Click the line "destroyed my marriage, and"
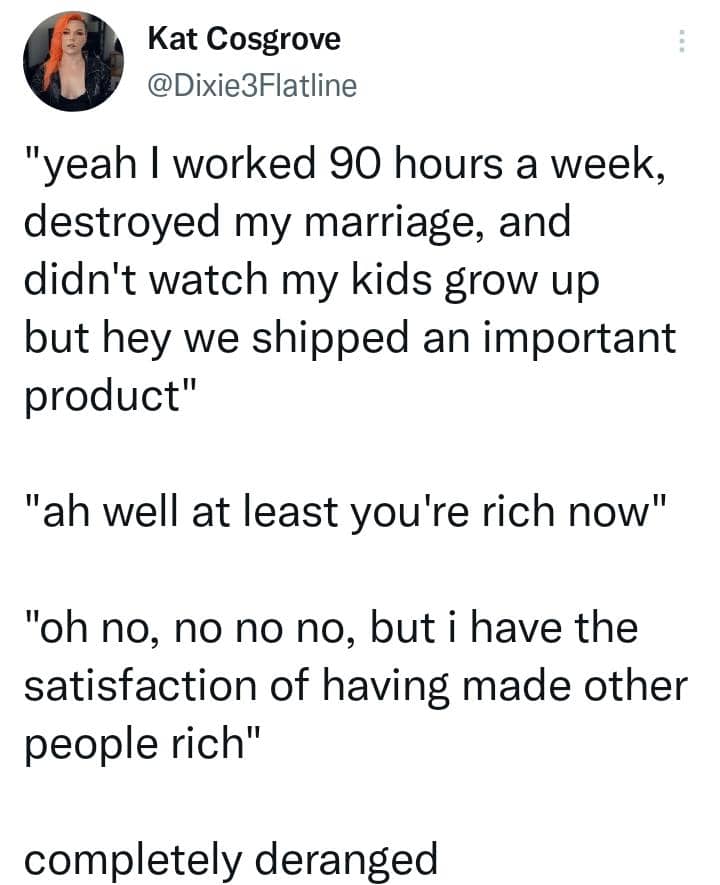Screen dimensions: 720x885 coord(297,220)
